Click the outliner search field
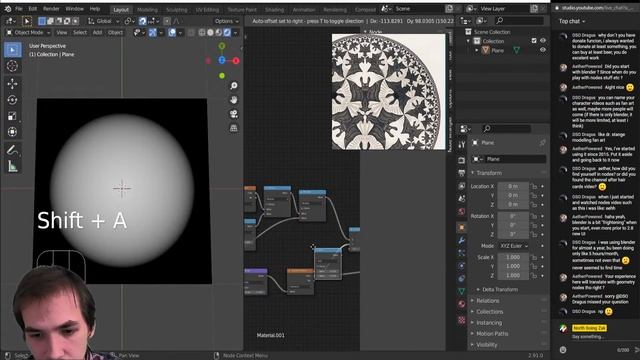 click(520, 20)
